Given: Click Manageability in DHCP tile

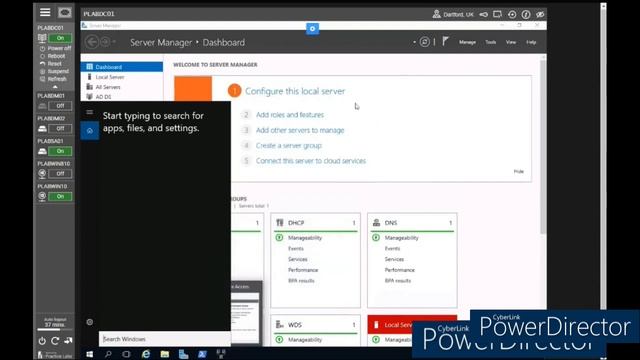Looking at the screenshot, I should (305, 238).
